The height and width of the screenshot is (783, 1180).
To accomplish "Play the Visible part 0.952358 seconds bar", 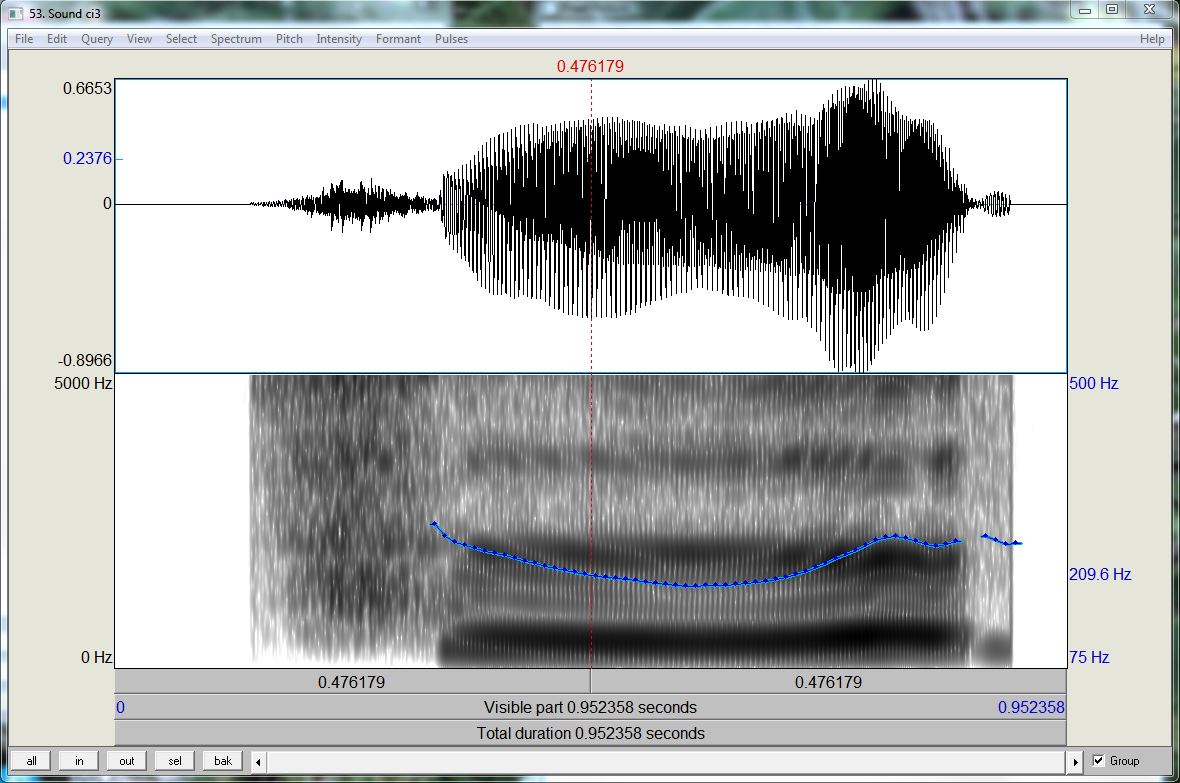I will click(x=591, y=708).
